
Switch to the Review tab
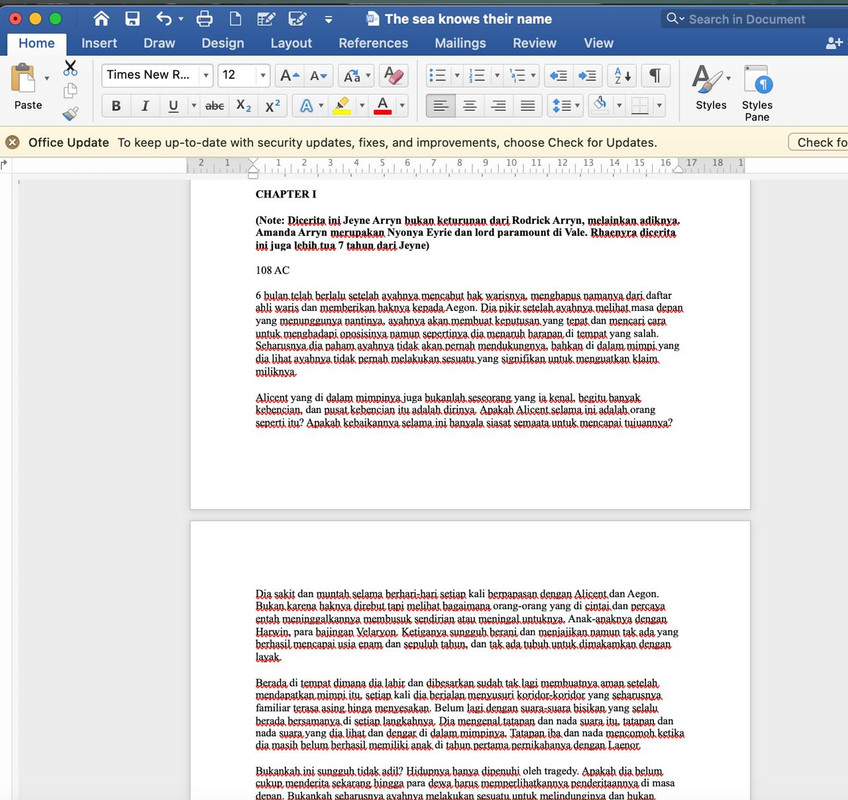(x=534, y=43)
